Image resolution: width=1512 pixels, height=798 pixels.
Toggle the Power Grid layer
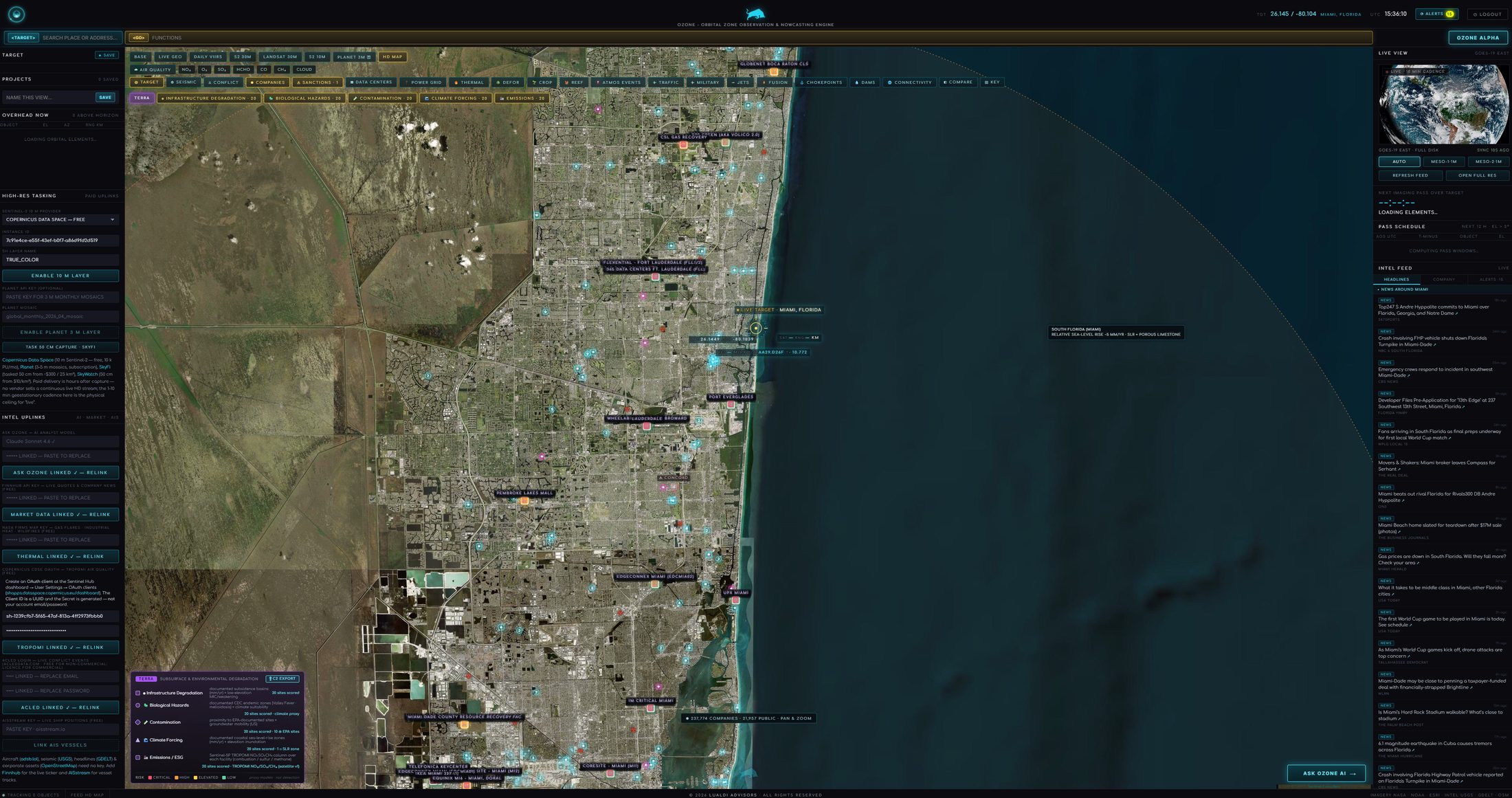coord(424,82)
